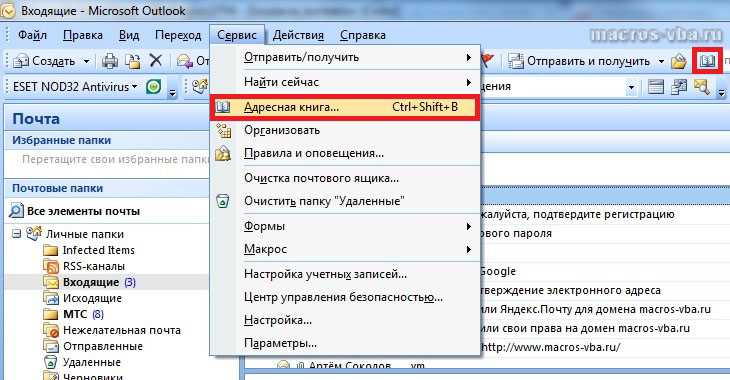Click the calendar view icon in second toolbar
This screenshot has width=730, height=380.
pos(656,87)
